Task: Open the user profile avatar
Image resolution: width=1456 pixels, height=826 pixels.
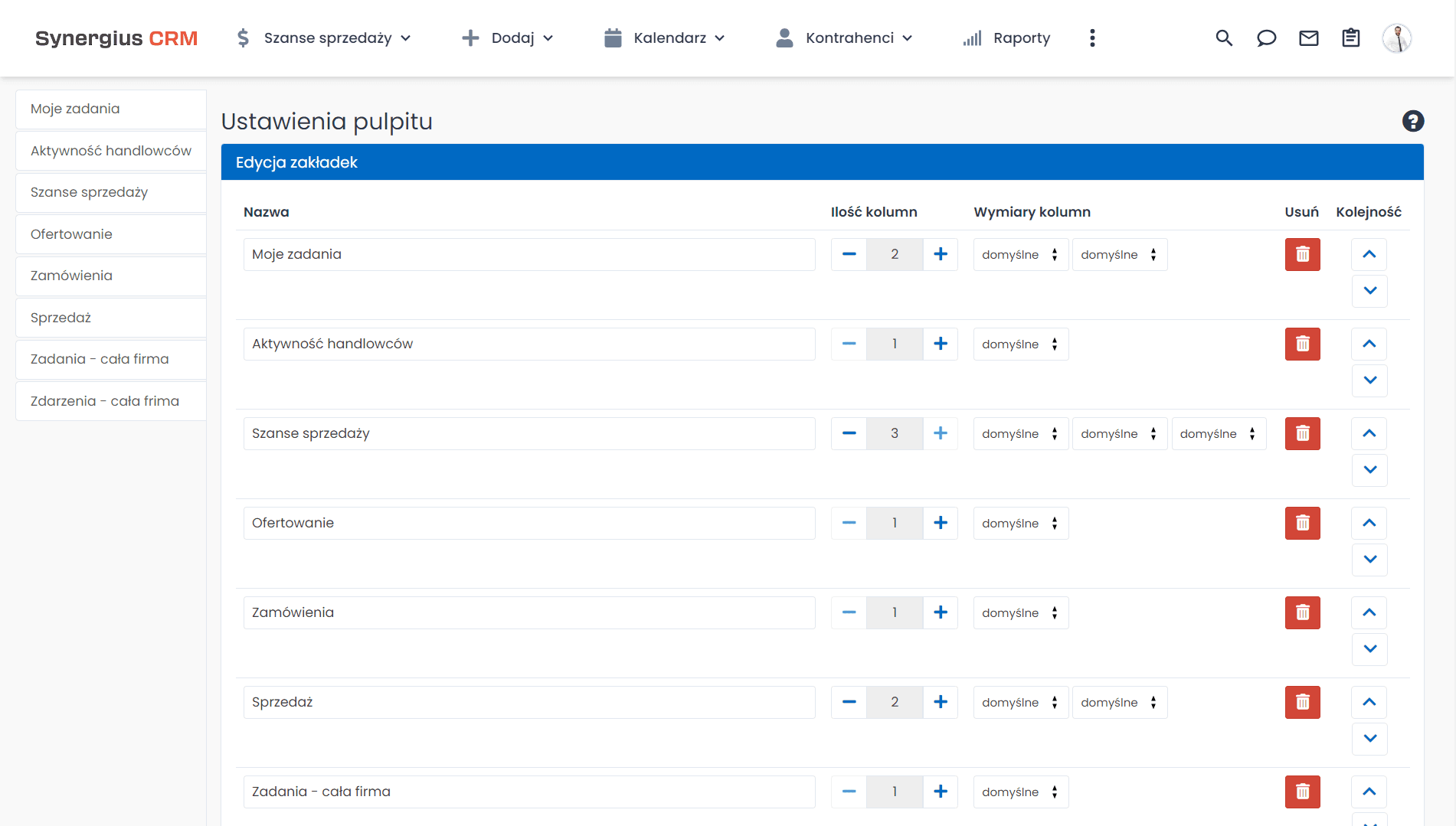Action: 1396,38
